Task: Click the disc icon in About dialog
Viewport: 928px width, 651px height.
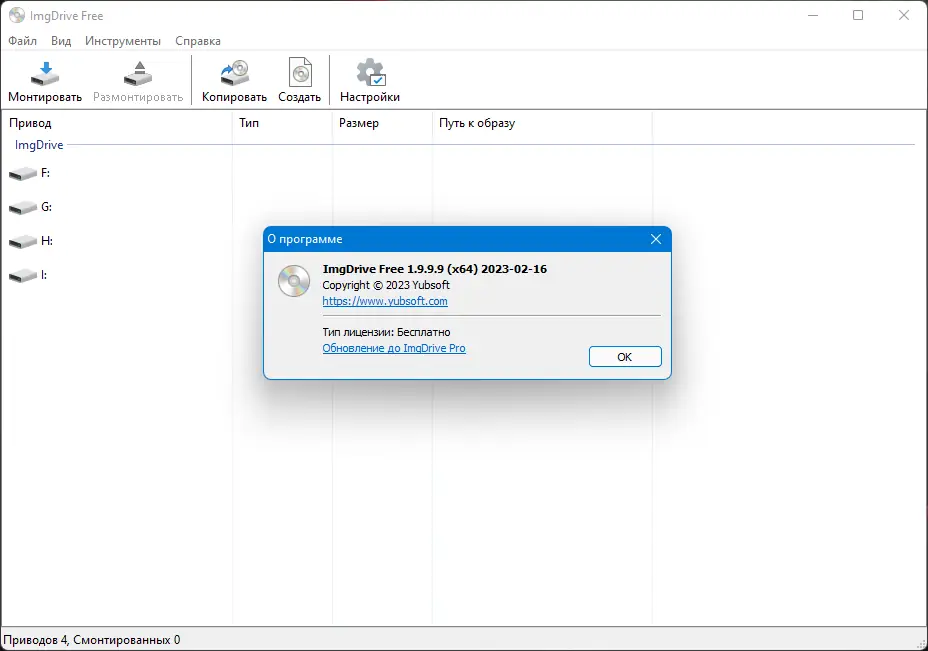Action: pyautogui.click(x=294, y=281)
